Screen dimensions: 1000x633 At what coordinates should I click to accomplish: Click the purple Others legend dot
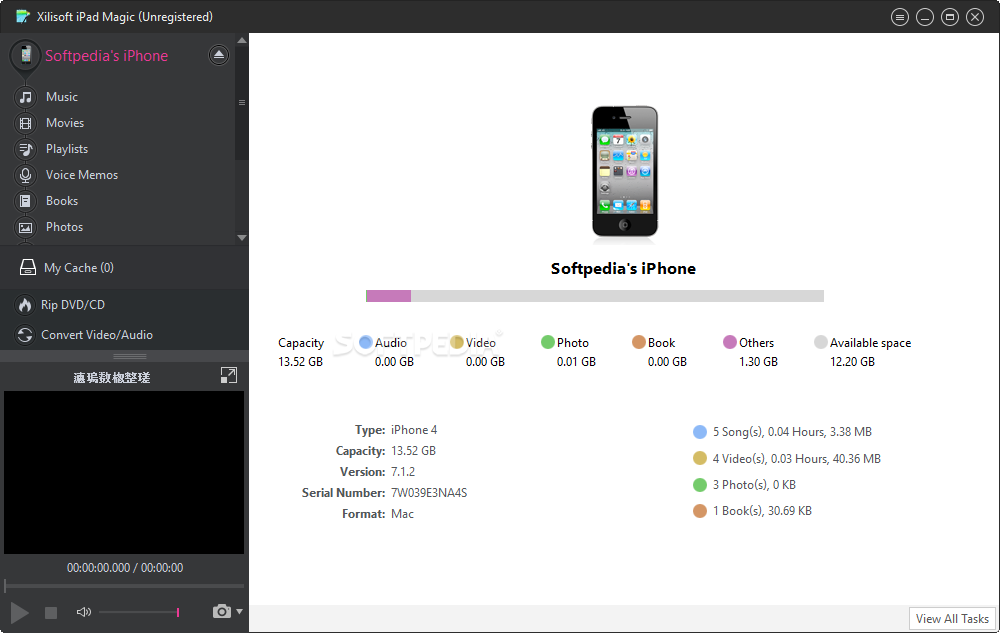point(730,342)
